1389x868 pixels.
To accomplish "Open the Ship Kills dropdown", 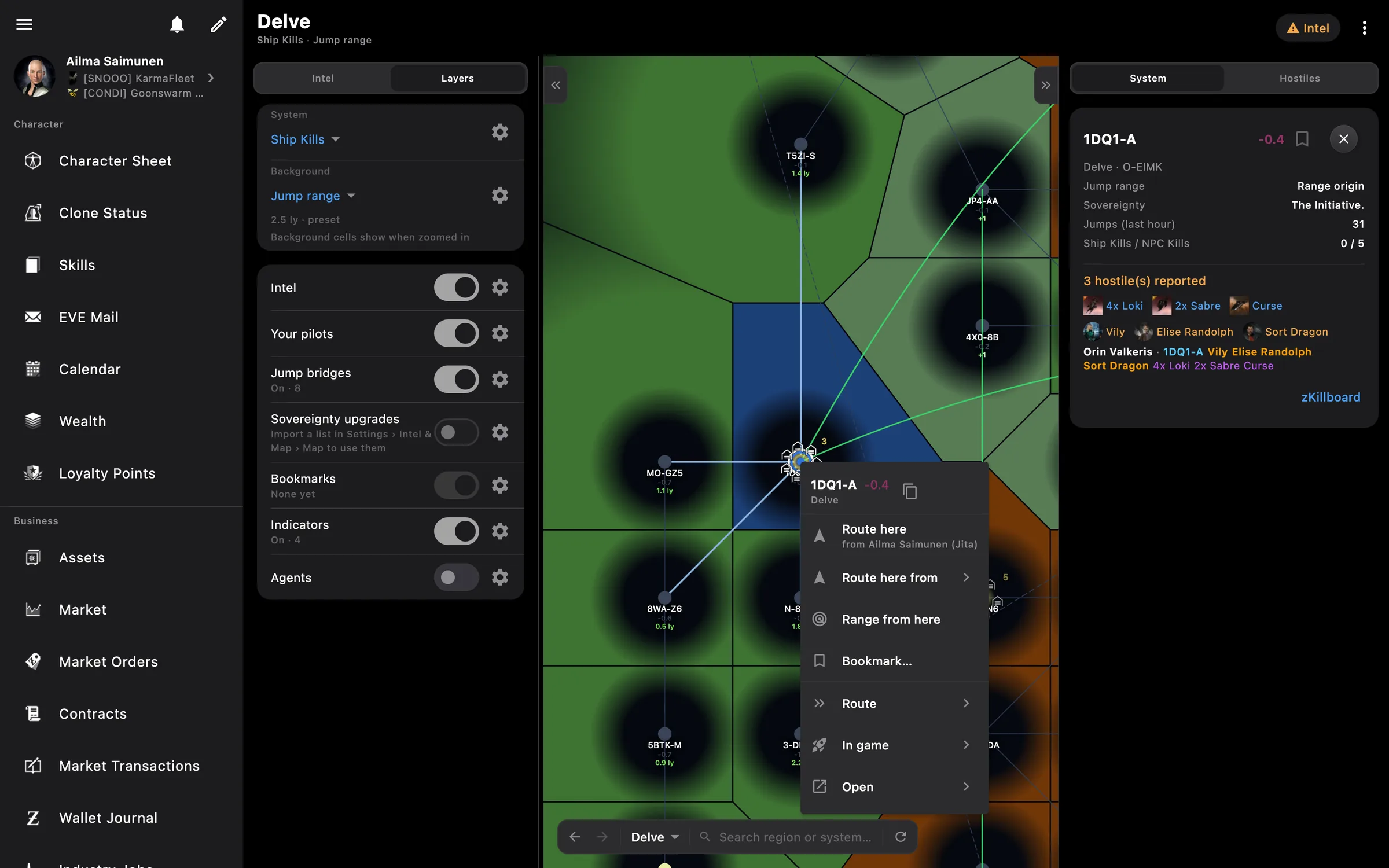I will pos(306,139).
